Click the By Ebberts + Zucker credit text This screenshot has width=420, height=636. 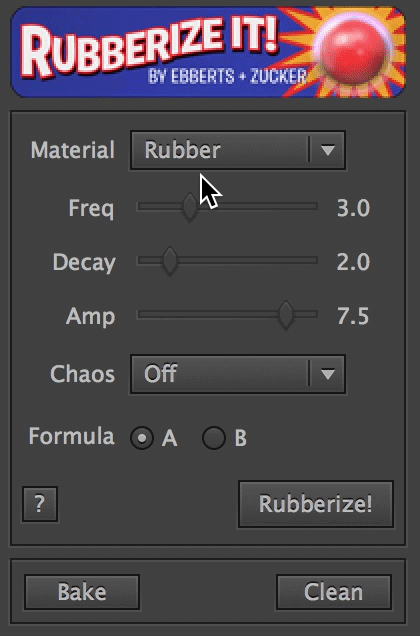tap(228, 76)
